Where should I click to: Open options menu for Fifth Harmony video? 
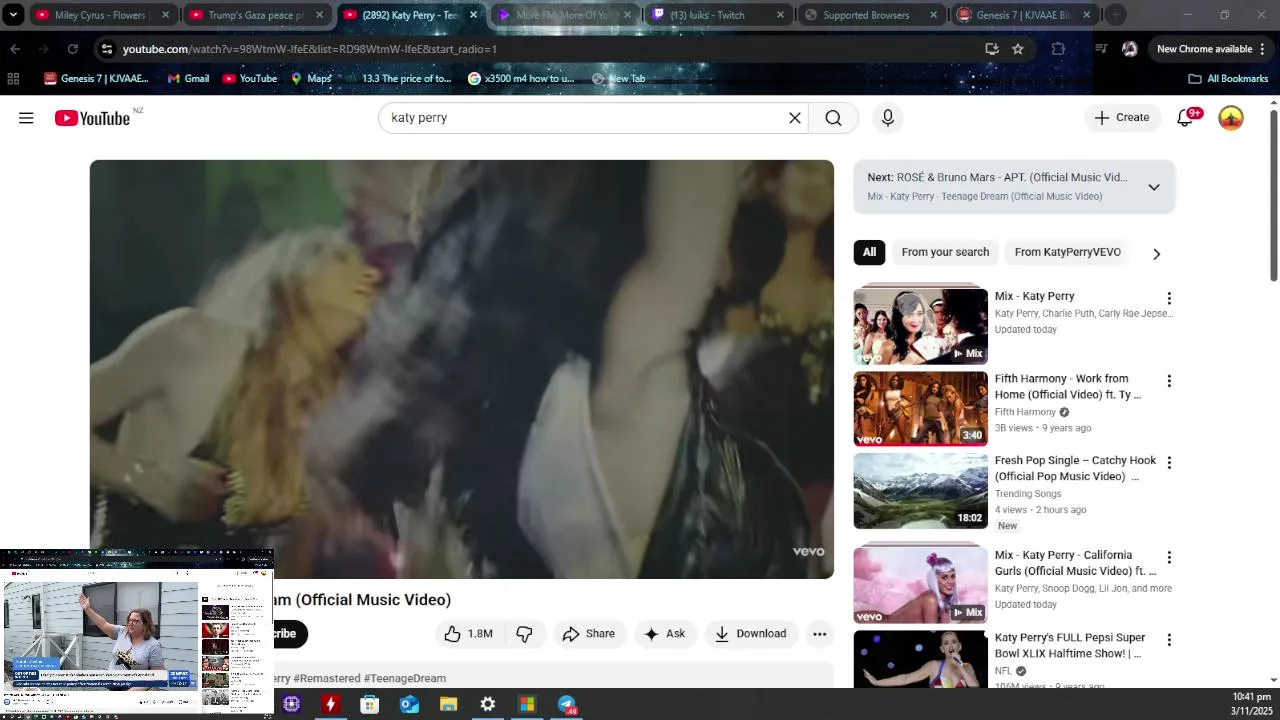click(x=1169, y=381)
